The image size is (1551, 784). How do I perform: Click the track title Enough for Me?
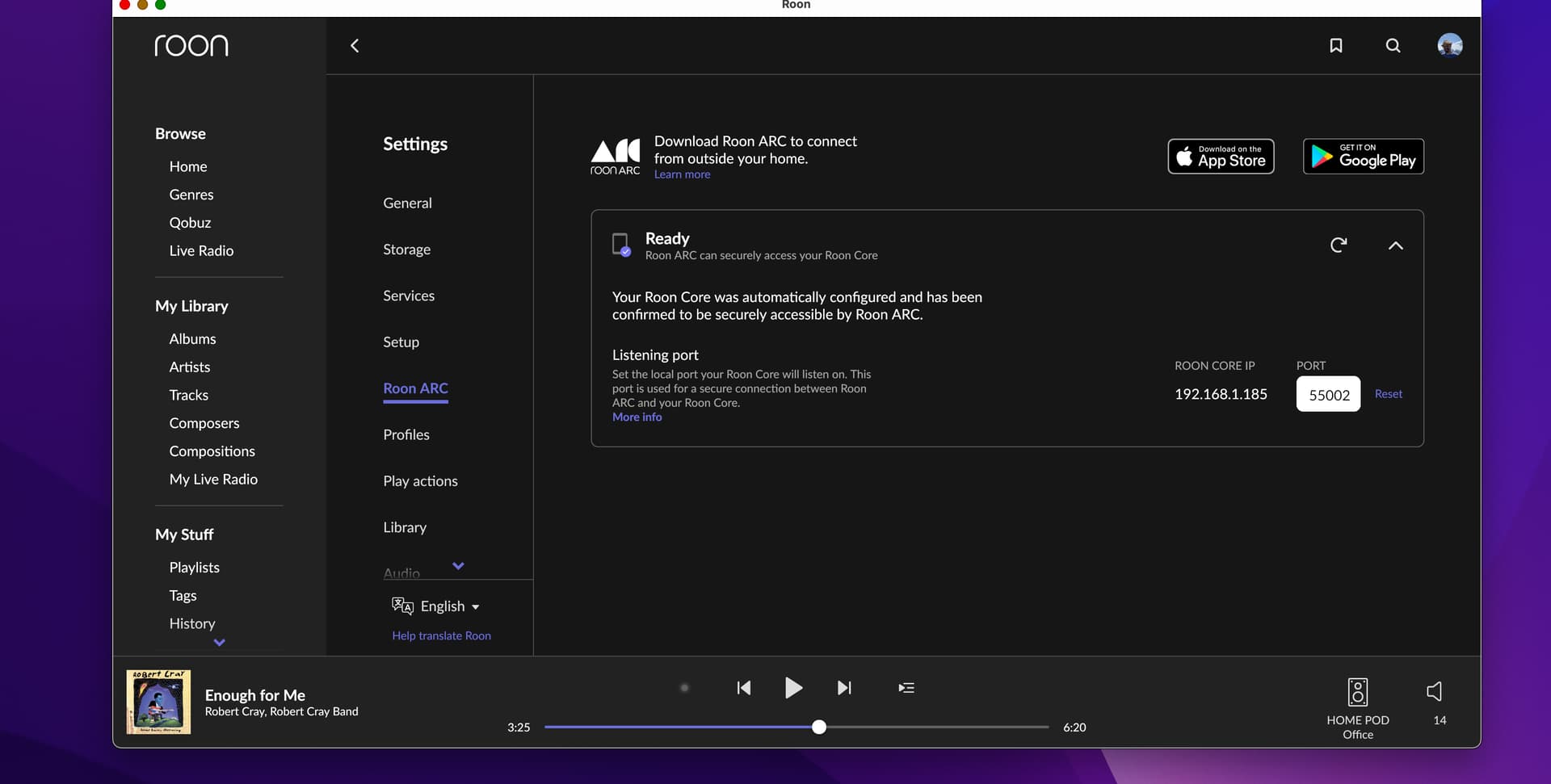pos(254,695)
